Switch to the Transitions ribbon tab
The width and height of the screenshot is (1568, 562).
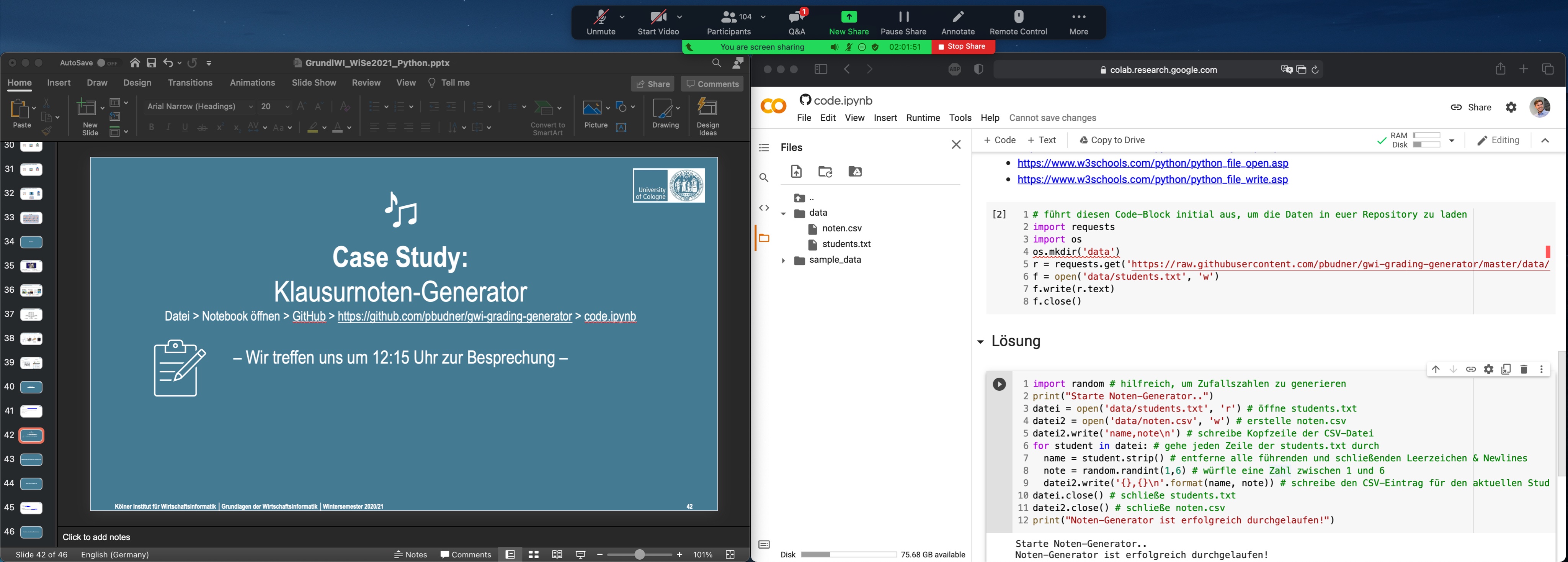[x=190, y=83]
